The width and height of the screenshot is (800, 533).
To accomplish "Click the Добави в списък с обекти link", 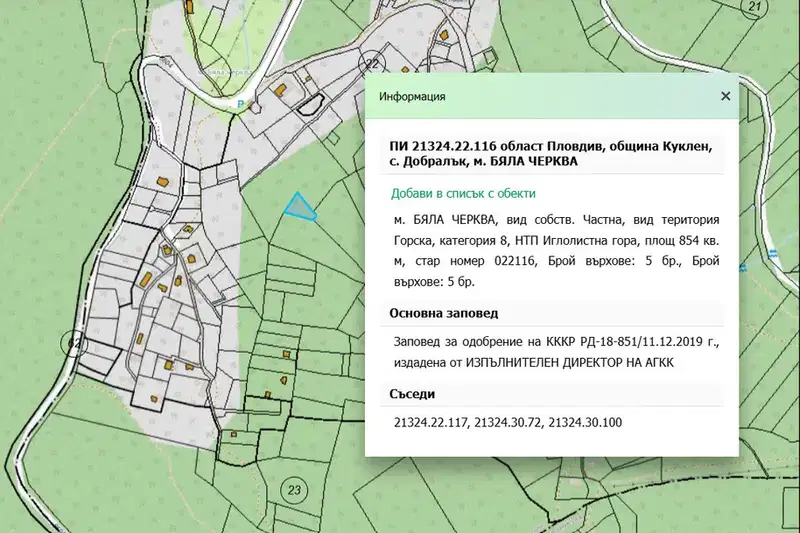I will (x=463, y=193).
